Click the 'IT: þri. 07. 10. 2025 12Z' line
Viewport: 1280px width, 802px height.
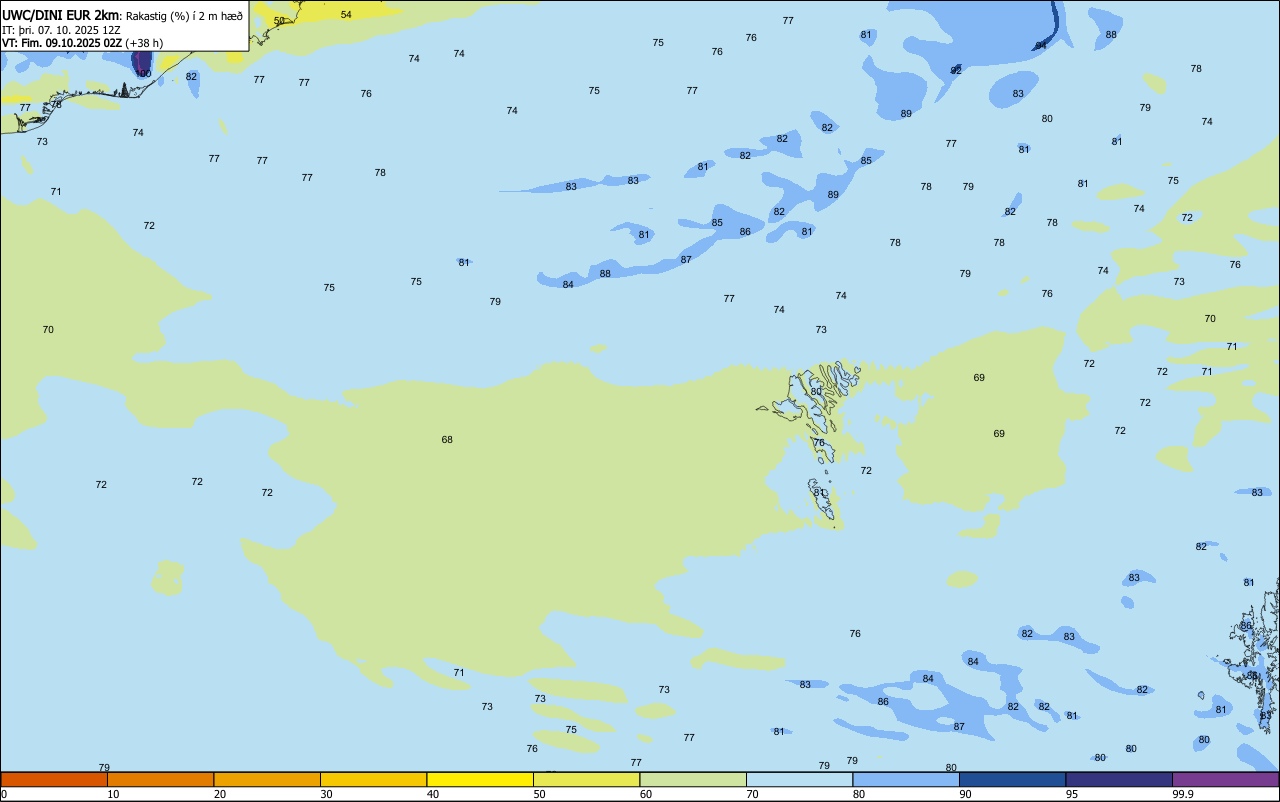(x=61, y=30)
